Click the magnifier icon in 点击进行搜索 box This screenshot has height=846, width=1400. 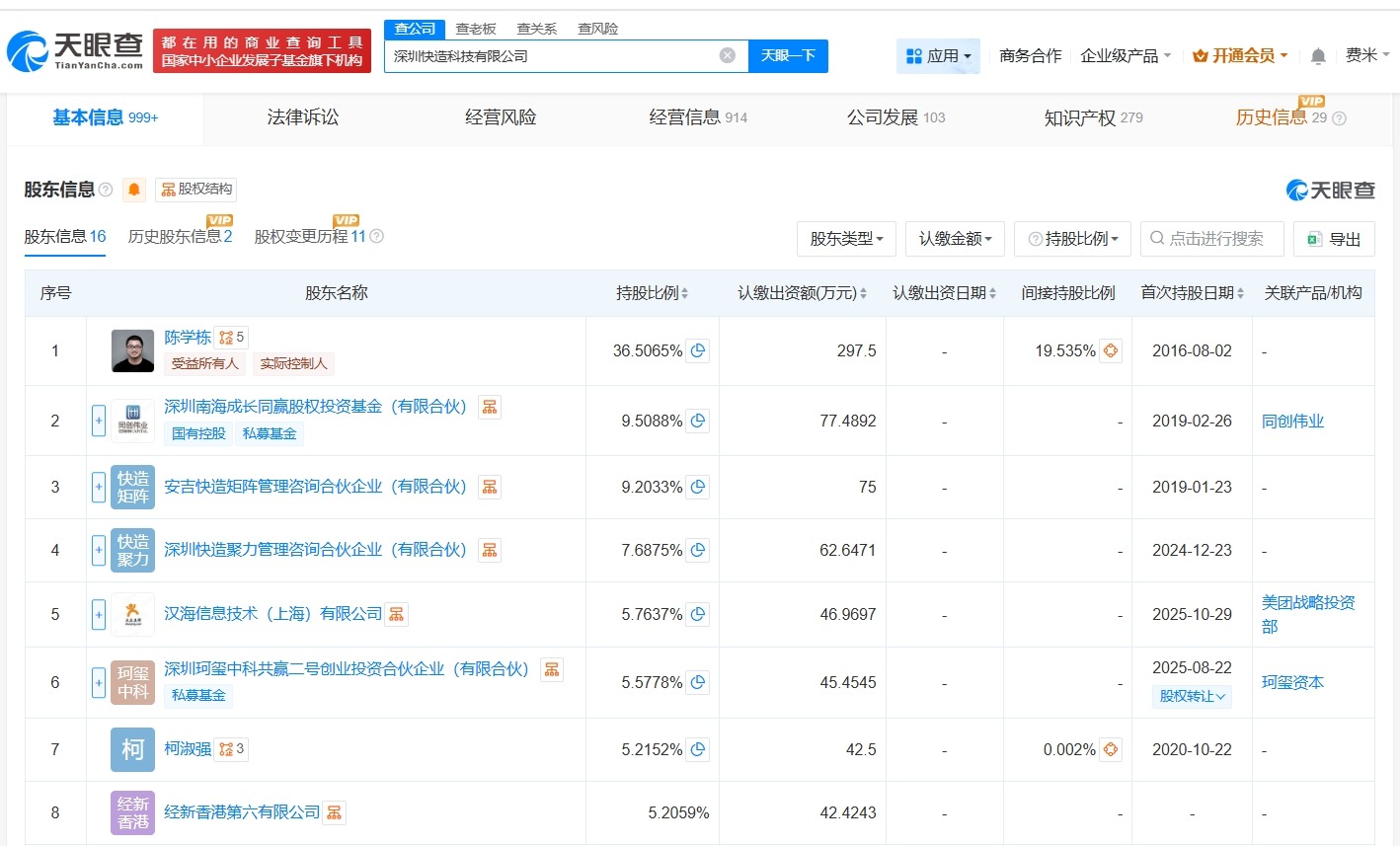[x=1155, y=238]
